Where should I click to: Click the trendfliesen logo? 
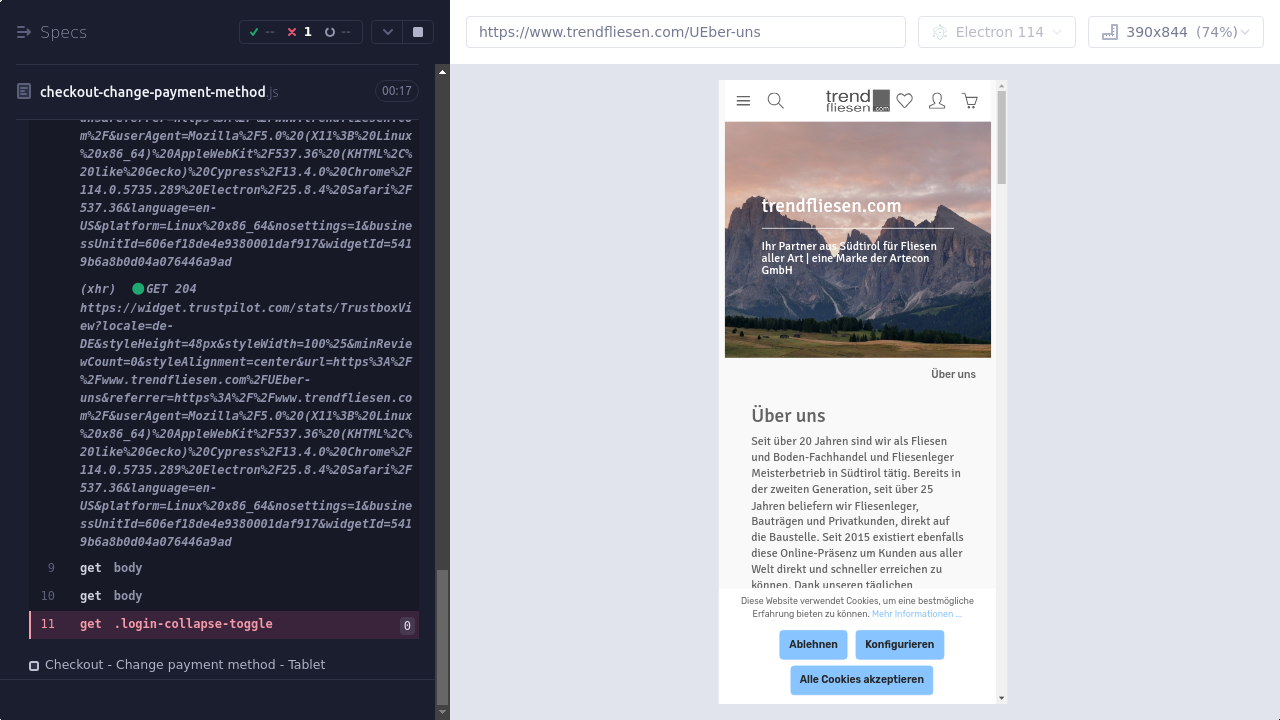(857, 101)
